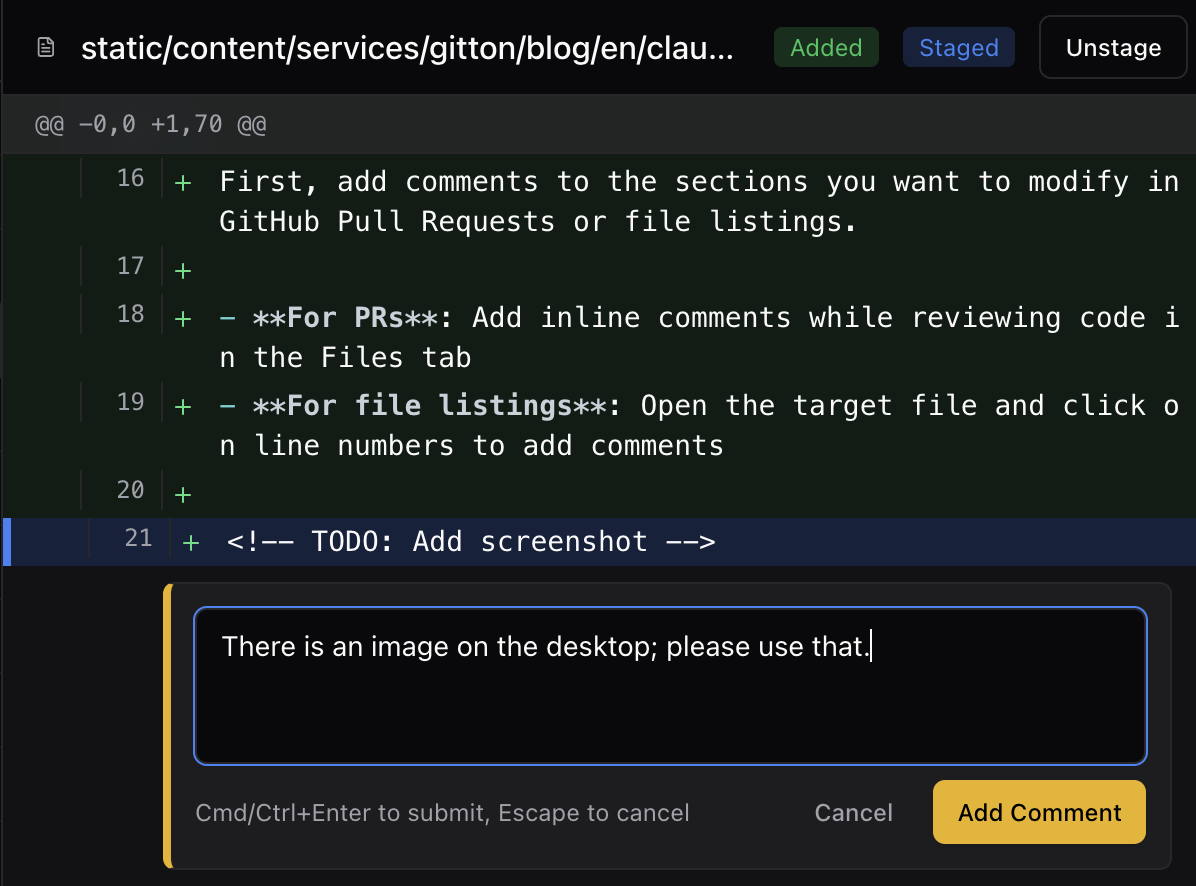Click line number 21 in the gutter
Viewport: 1196px width, 886px height.
click(138, 538)
